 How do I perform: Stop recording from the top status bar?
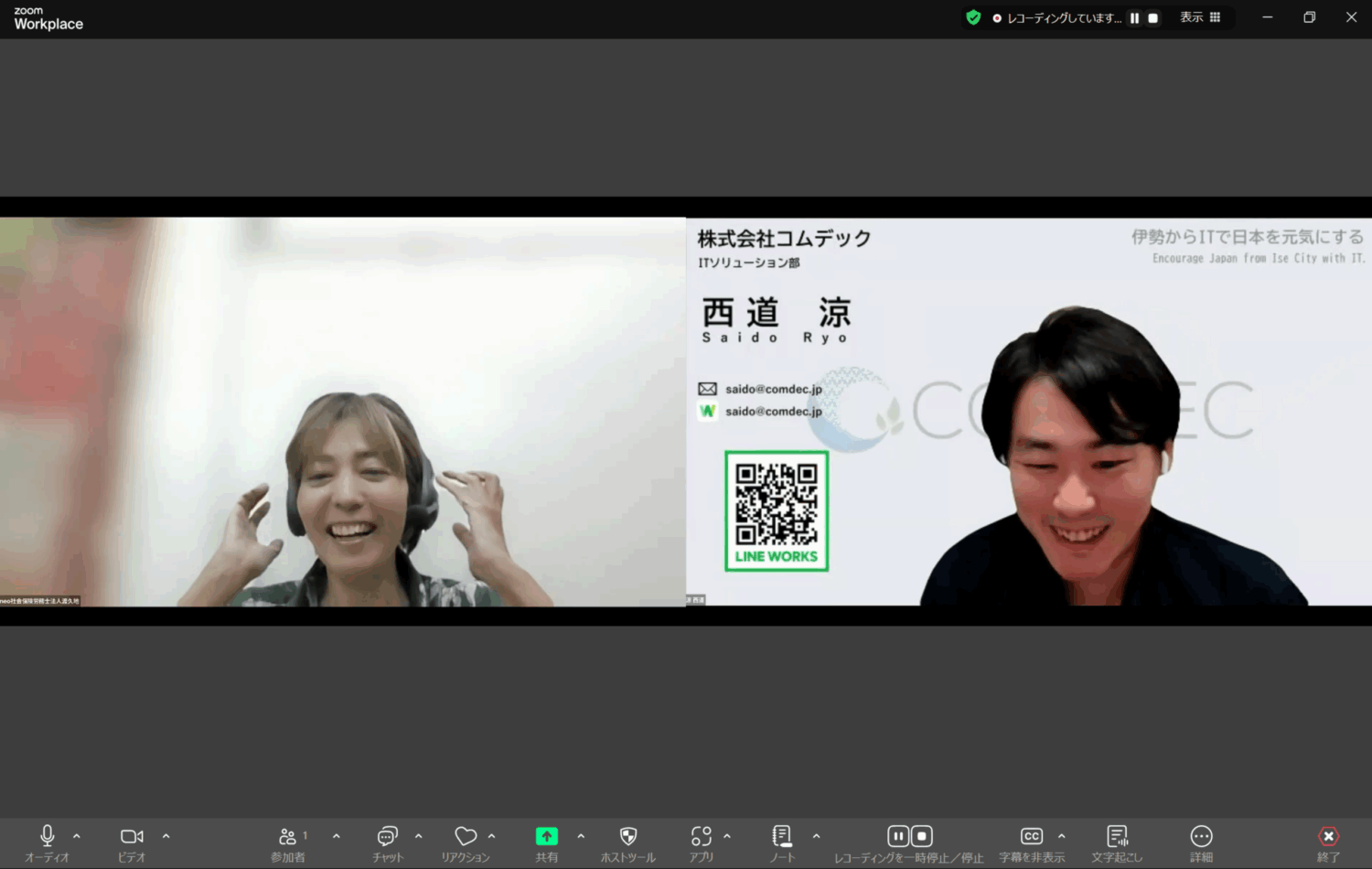[x=1153, y=18]
